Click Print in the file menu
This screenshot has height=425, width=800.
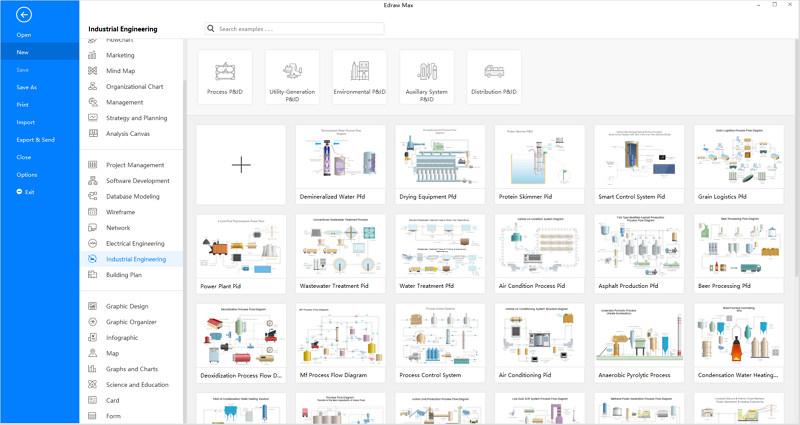click(x=22, y=105)
